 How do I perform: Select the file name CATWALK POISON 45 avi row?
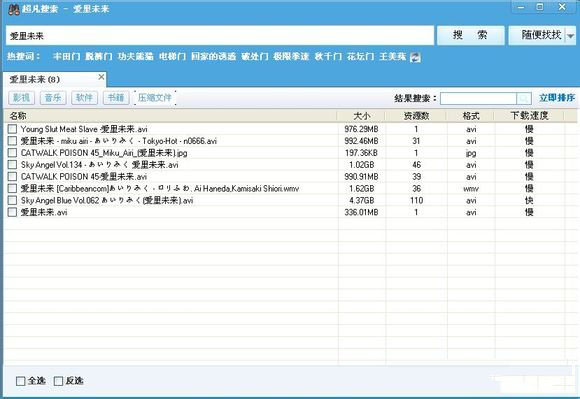84,177
